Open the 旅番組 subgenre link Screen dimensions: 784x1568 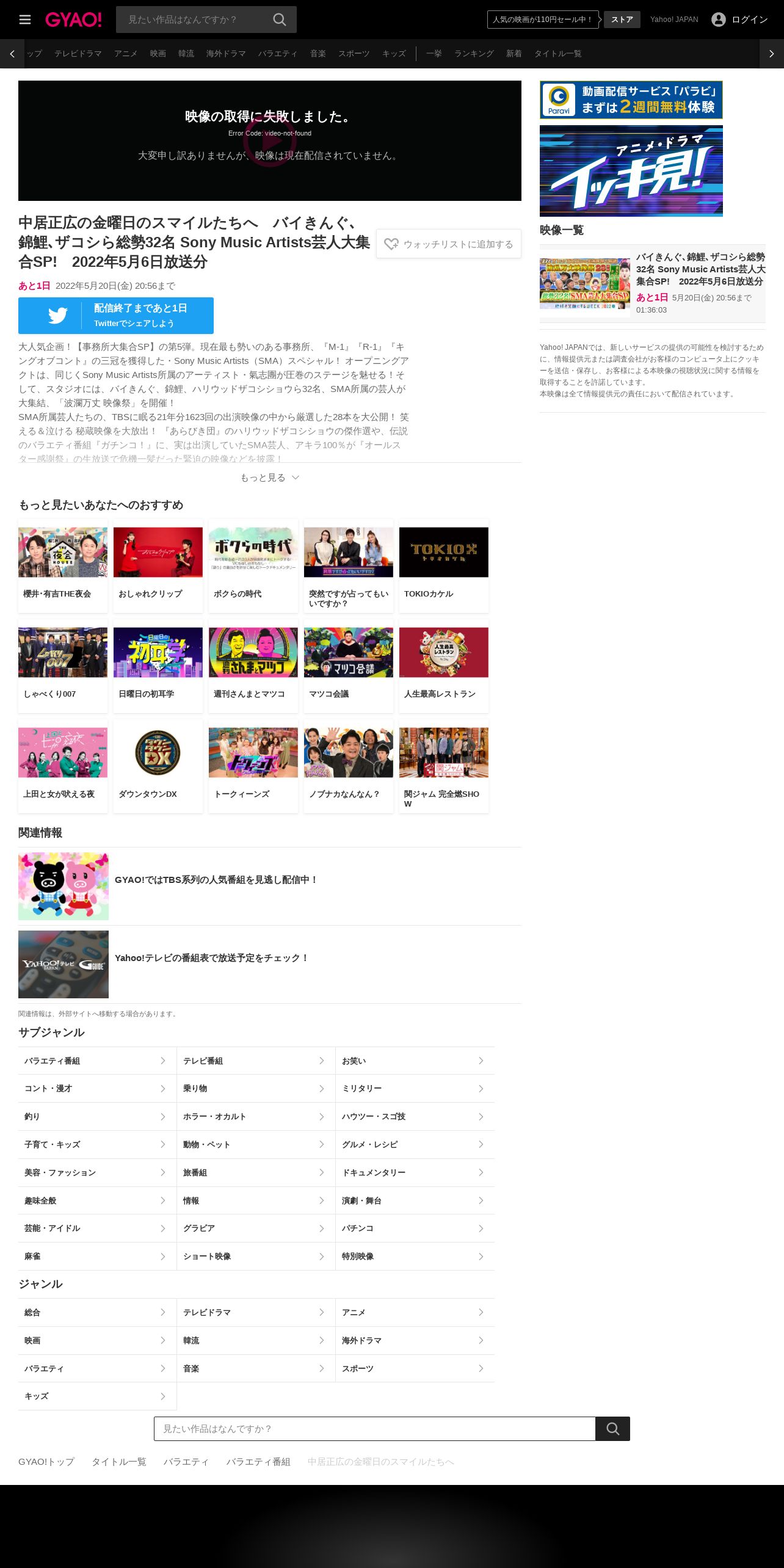(256, 1172)
